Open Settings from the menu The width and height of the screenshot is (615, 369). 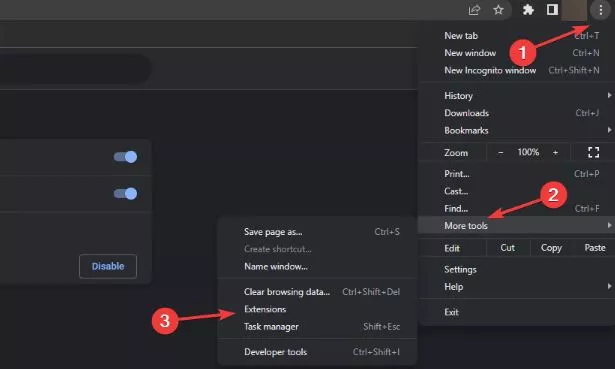517,269
